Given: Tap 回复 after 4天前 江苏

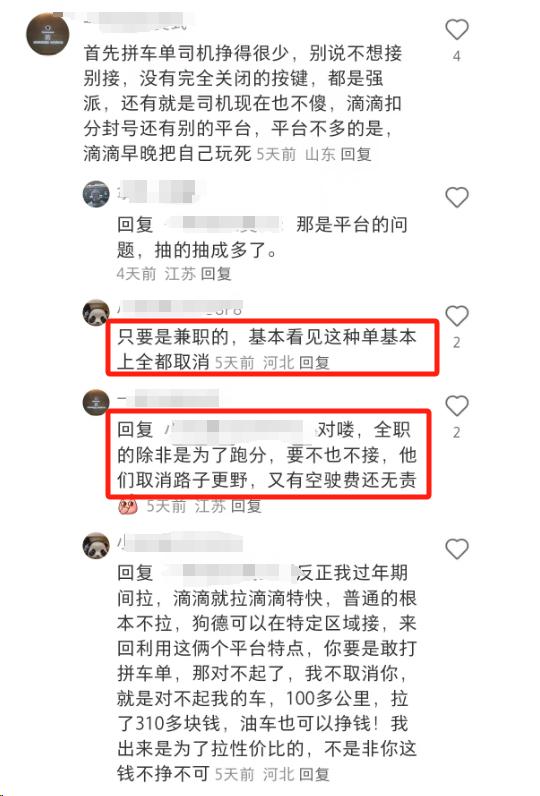Looking at the screenshot, I should [216, 274].
